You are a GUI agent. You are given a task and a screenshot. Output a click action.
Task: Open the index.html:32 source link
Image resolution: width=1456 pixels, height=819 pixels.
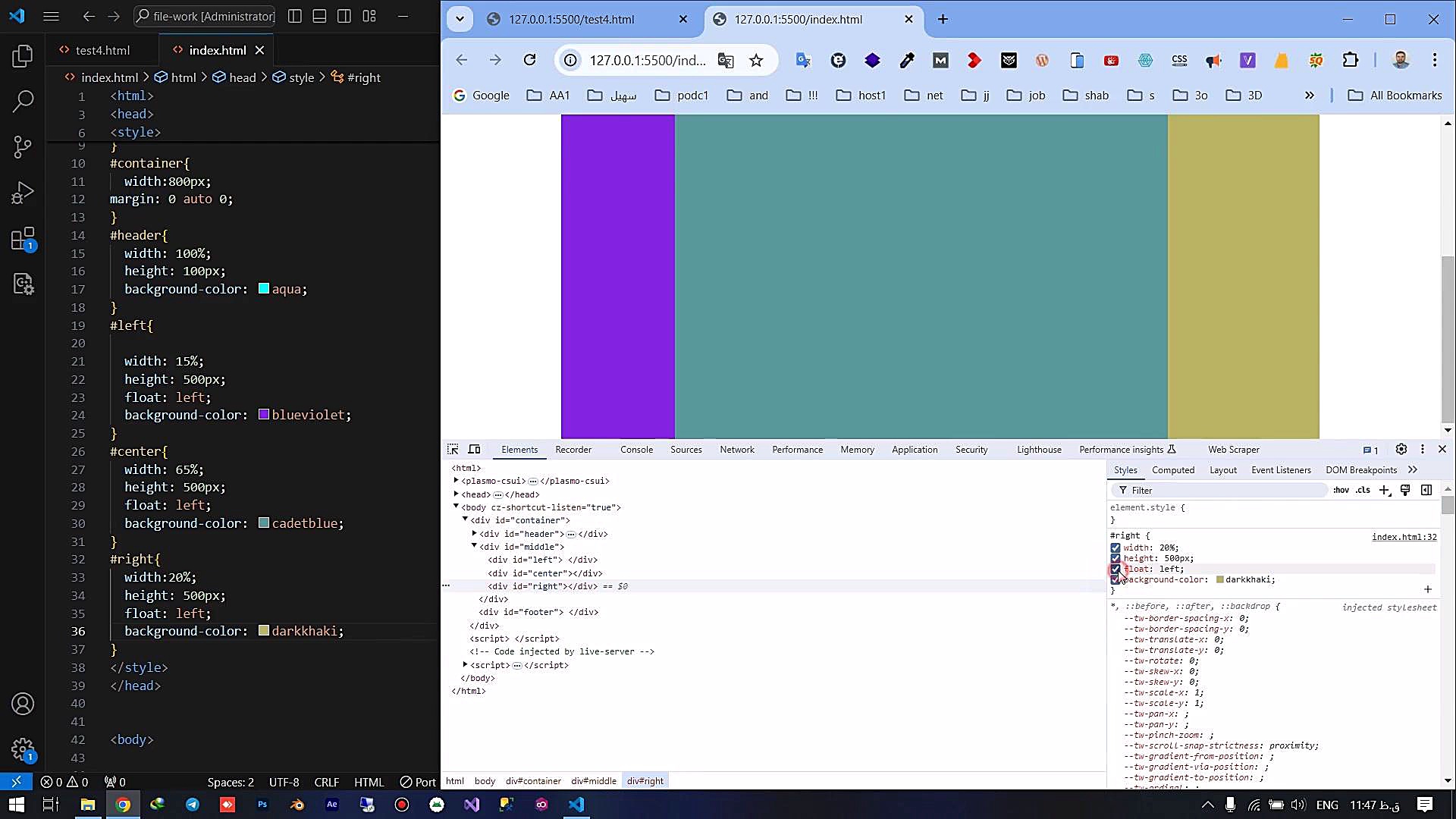pyautogui.click(x=1404, y=536)
